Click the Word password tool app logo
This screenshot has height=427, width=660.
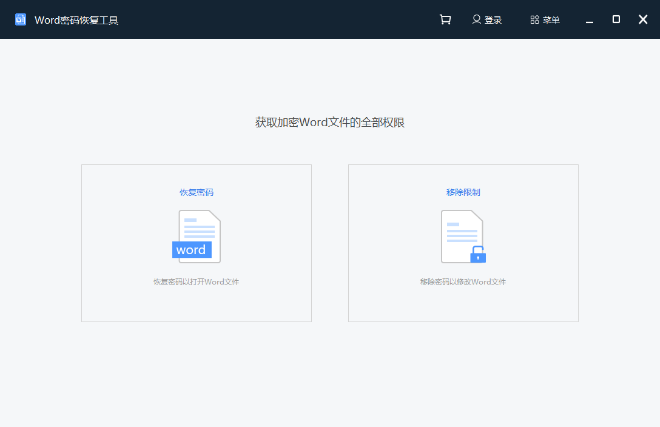click(x=20, y=19)
